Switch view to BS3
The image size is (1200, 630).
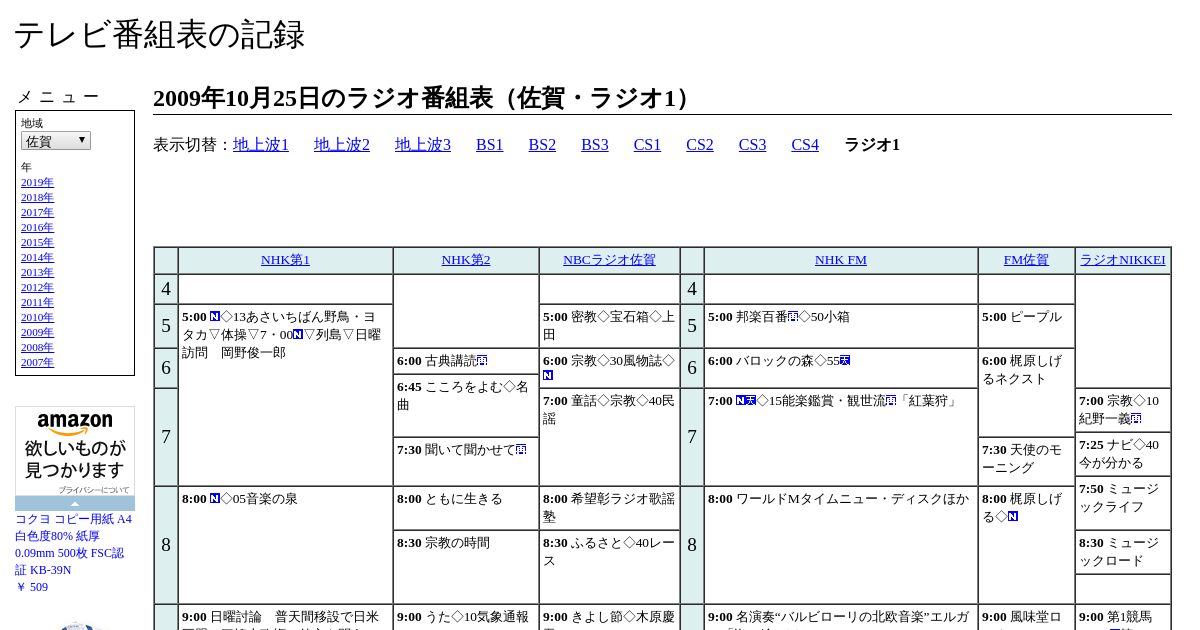click(595, 145)
